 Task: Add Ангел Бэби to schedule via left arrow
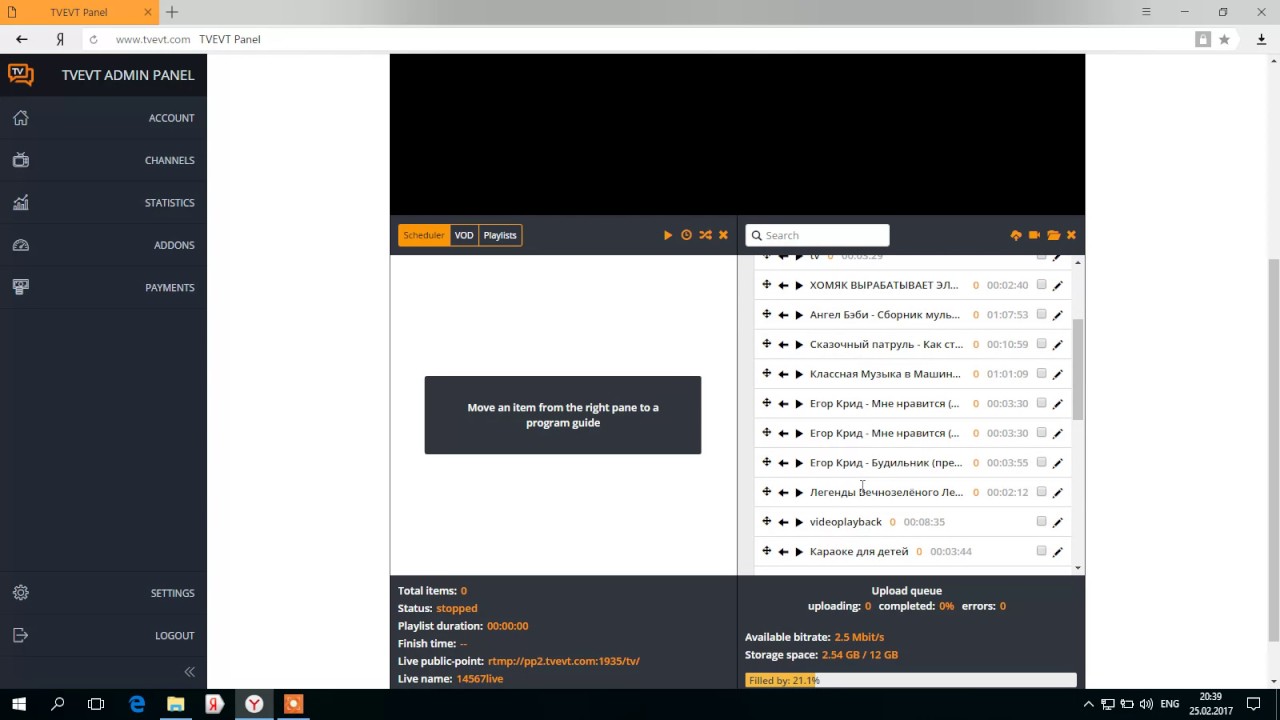click(783, 315)
